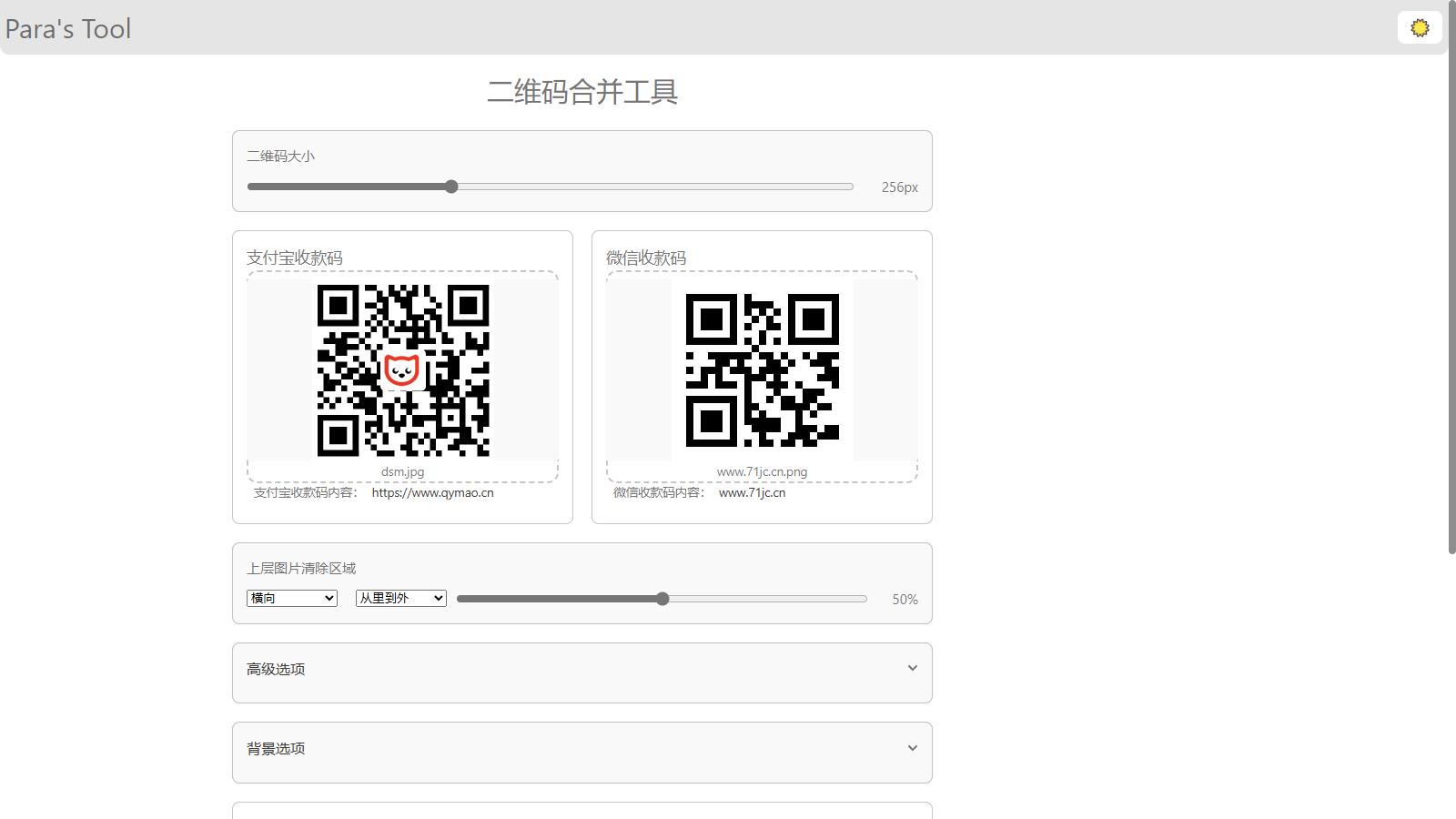
Task: Click the red cat logo in the Alipay QR code
Action: [x=401, y=370]
